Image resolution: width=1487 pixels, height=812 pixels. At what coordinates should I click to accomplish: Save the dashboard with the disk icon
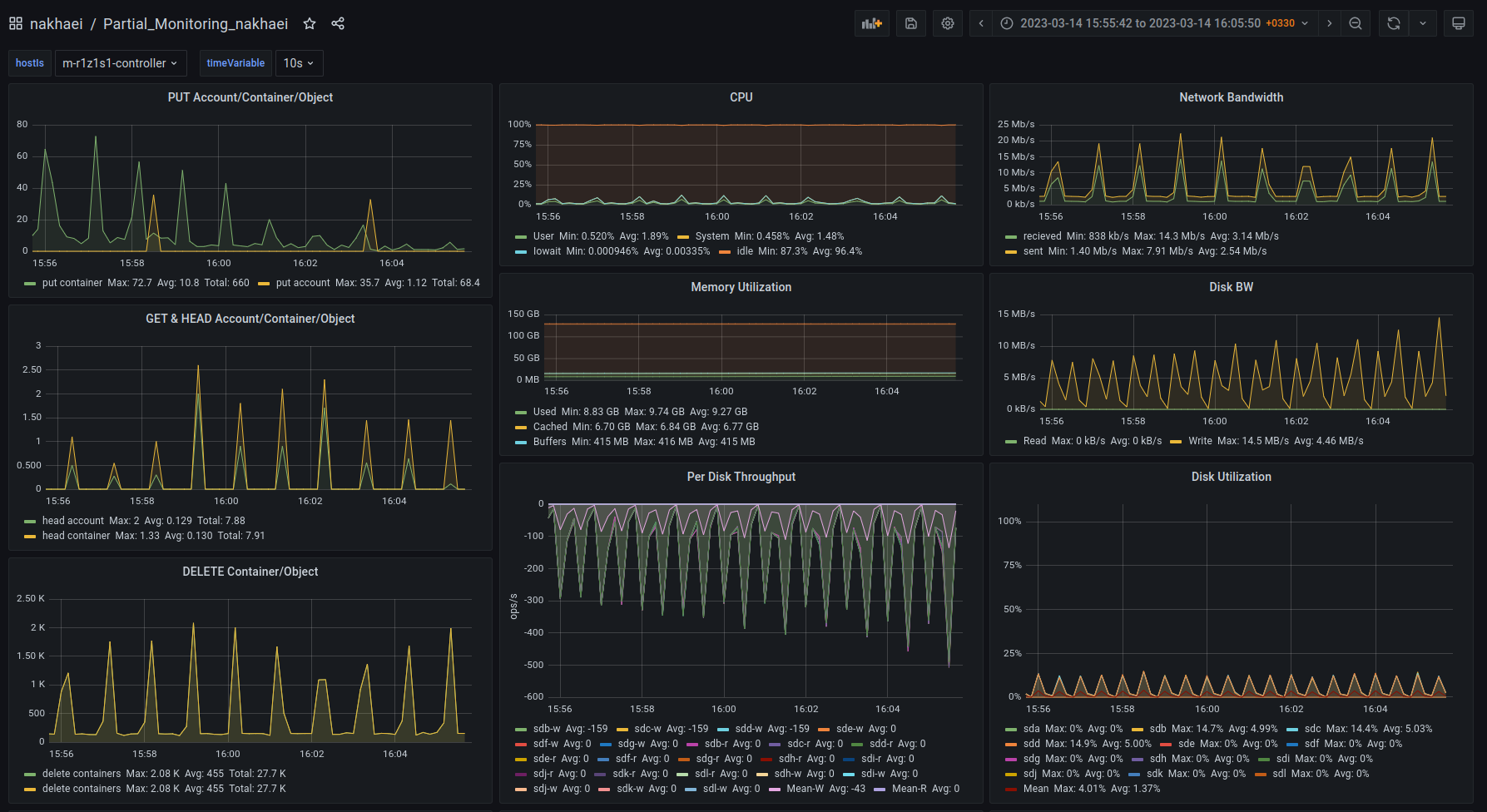coord(911,23)
